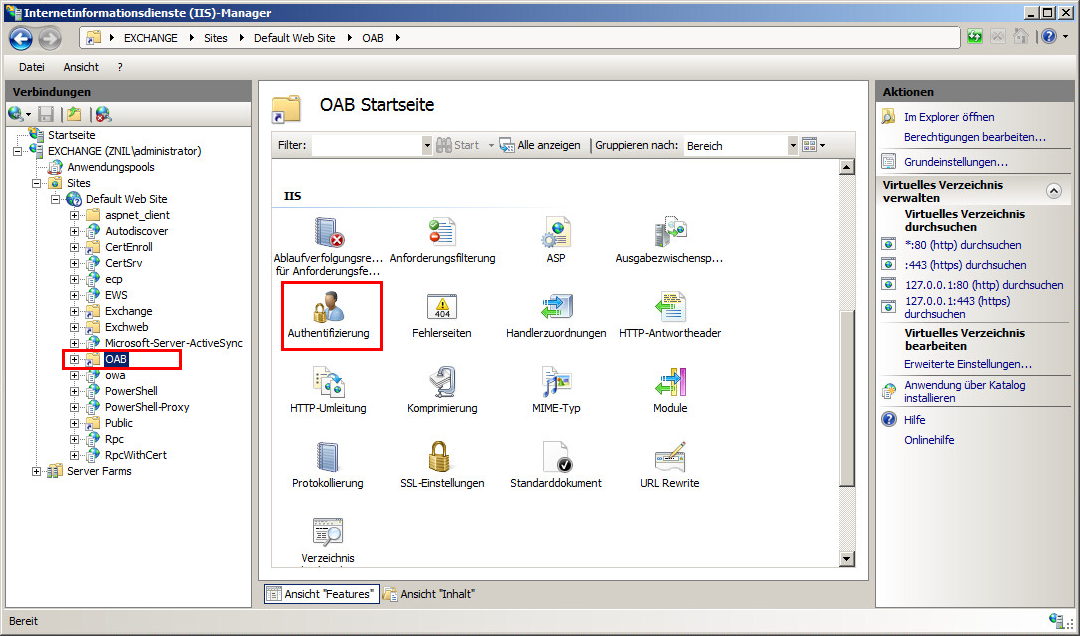The image size is (1080, 636).
Task: Open the Protokollierung feature
Action: click(328, 458)
